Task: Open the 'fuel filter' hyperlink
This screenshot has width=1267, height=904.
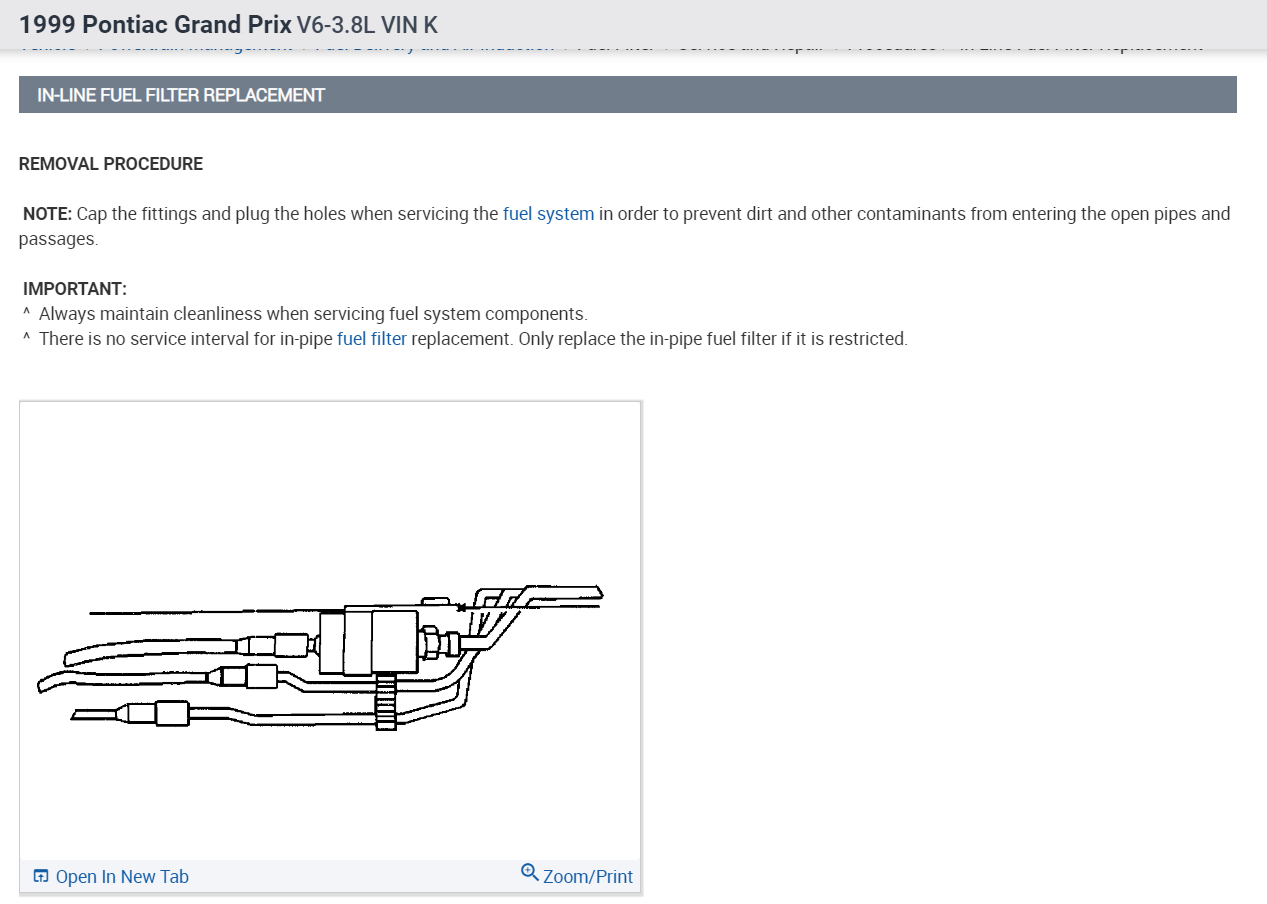Action: pyautogui.click(x=372, y=338)
